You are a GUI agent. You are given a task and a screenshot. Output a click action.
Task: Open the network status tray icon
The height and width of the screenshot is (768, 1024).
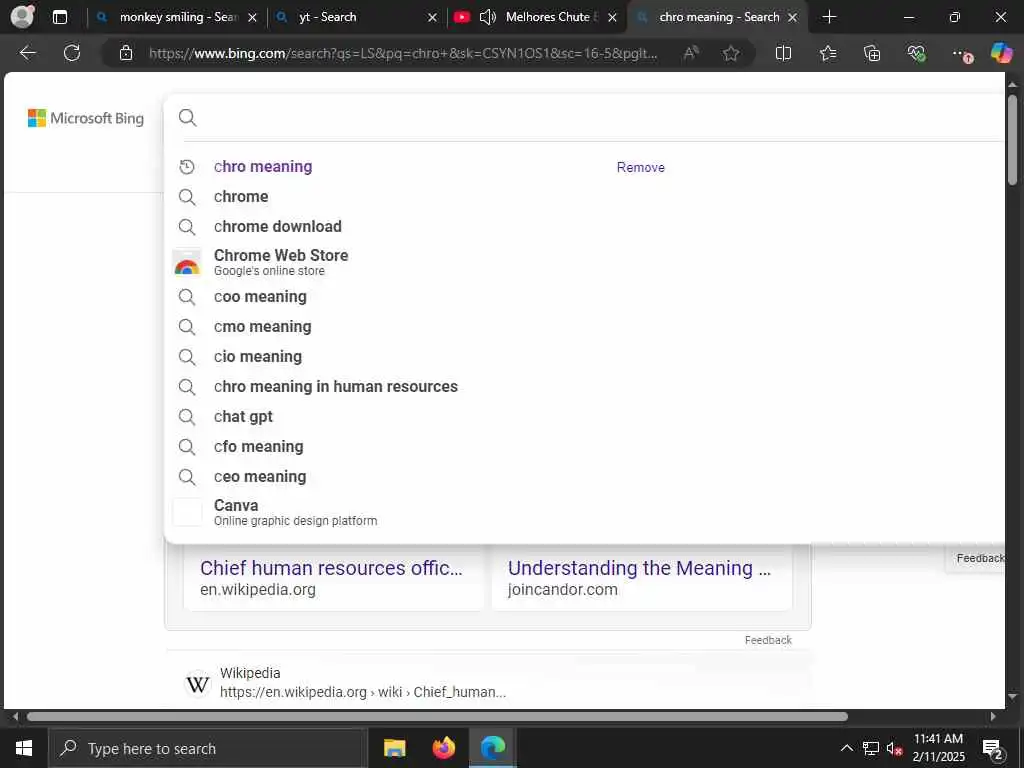871,748
